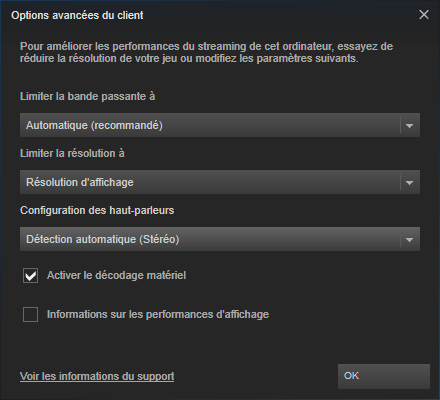Image resolution: width=440 pixels, height=400 pixels.
Task: Click the empty area left of OK button
Action: click(x=256, y=376)
